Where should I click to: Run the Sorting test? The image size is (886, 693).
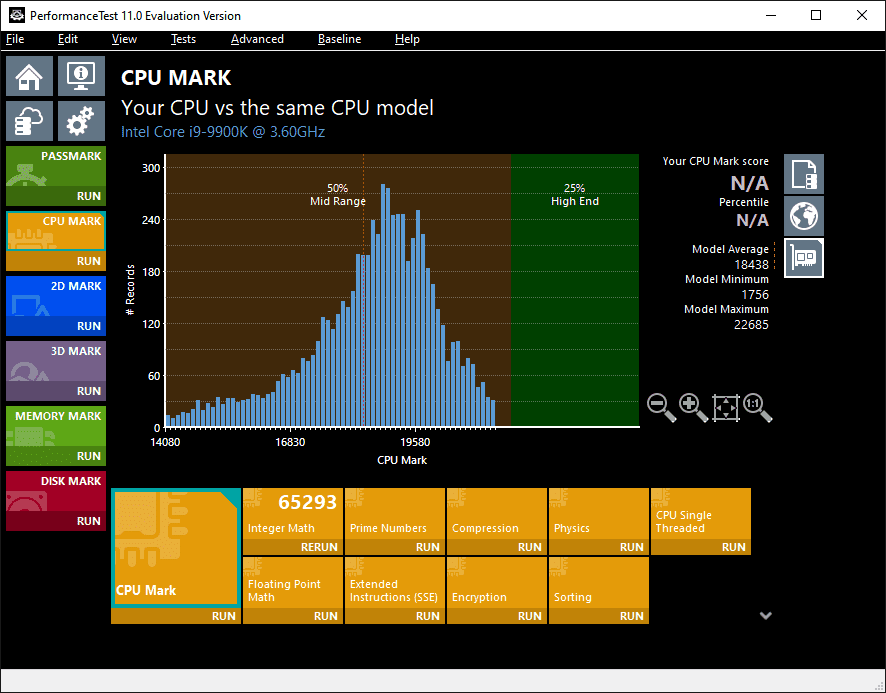click(599, 616)
